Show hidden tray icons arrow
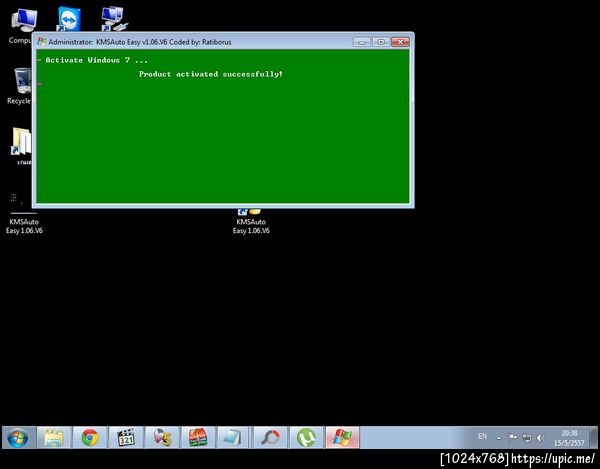600x469 pixels. pyautogui.click(x=499, y=438)
